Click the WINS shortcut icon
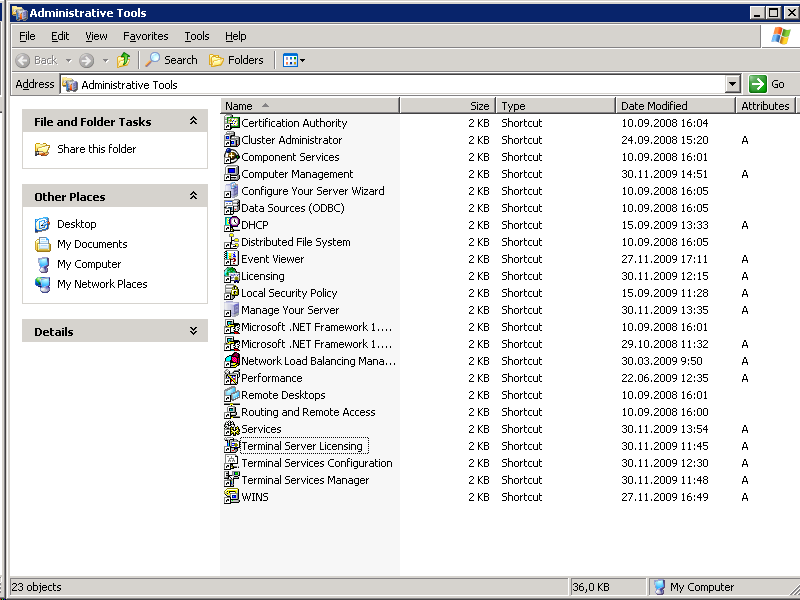 tap(232, 496)
